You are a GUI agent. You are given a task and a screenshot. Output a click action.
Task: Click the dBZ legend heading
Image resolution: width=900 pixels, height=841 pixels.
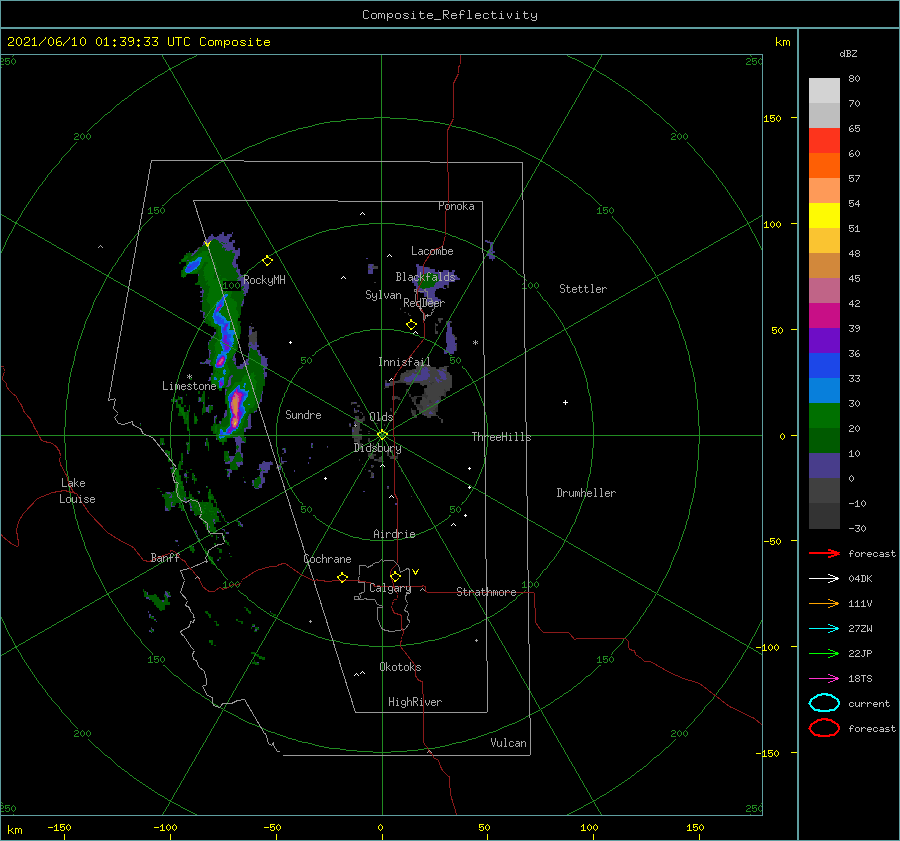click(x=848, y=54)
